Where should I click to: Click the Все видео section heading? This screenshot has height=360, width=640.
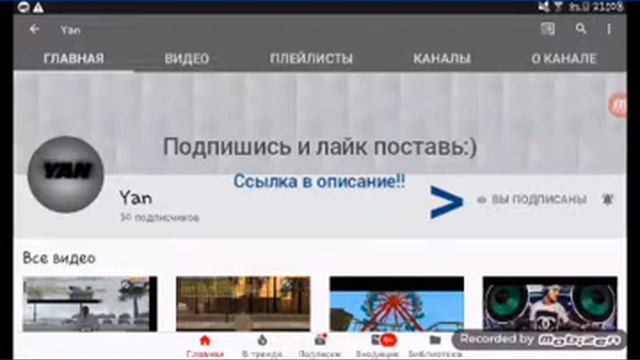click(59, 258)
